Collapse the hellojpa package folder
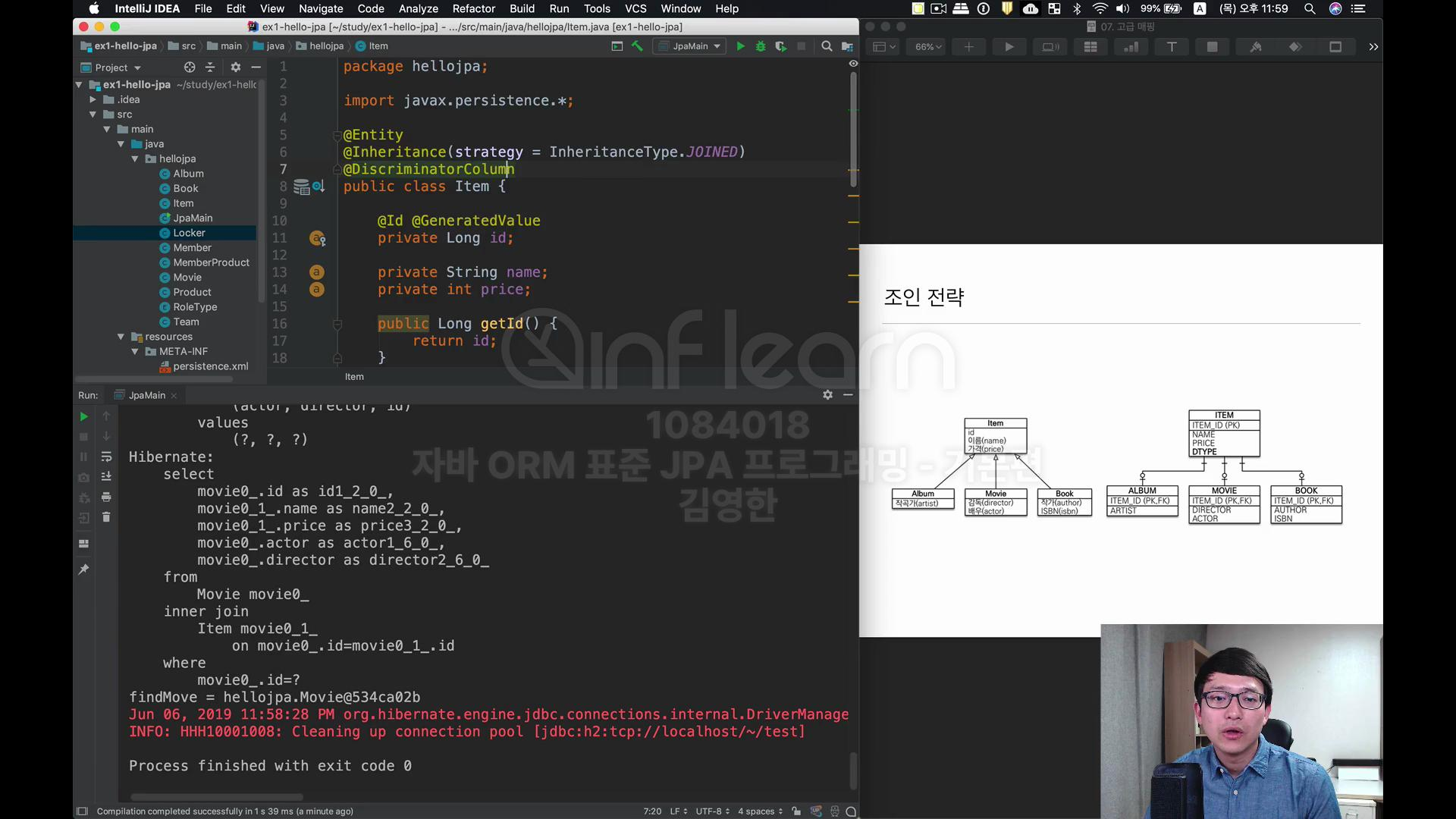 [135, 159]
